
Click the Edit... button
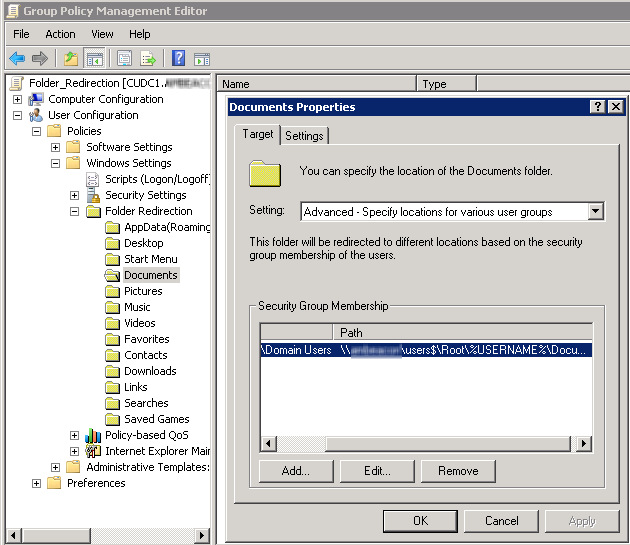377,471
